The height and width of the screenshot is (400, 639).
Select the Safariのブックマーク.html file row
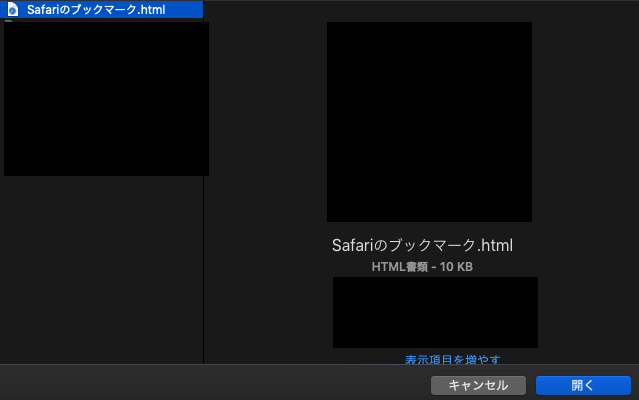click(101, 9)
